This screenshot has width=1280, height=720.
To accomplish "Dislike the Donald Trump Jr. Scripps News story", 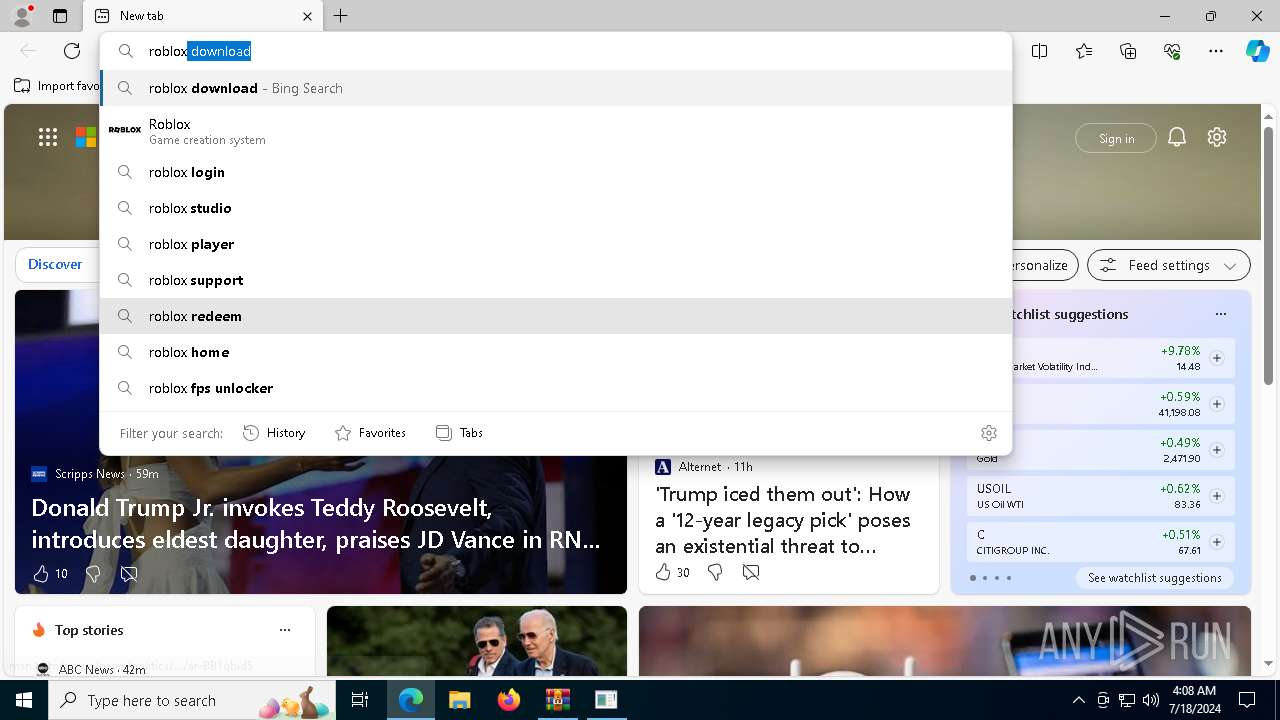I will (93, 574).
